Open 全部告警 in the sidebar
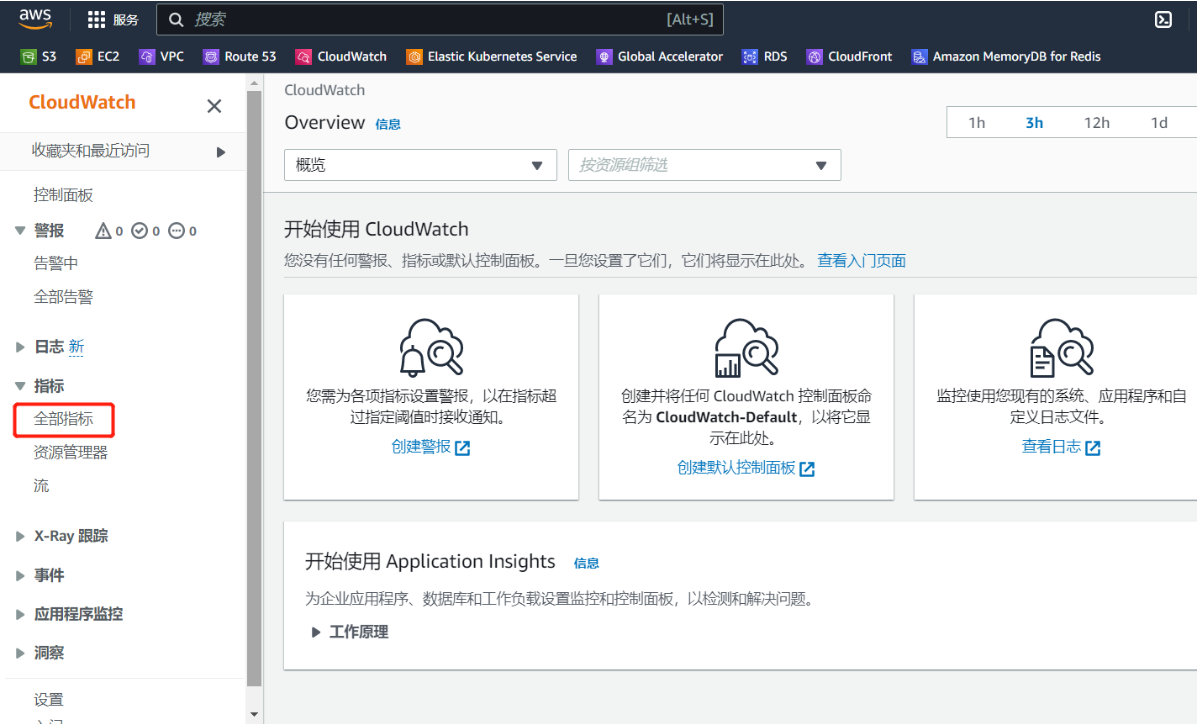The width and height of the screenshot is (1199, 724). click(x=63, y=297)
